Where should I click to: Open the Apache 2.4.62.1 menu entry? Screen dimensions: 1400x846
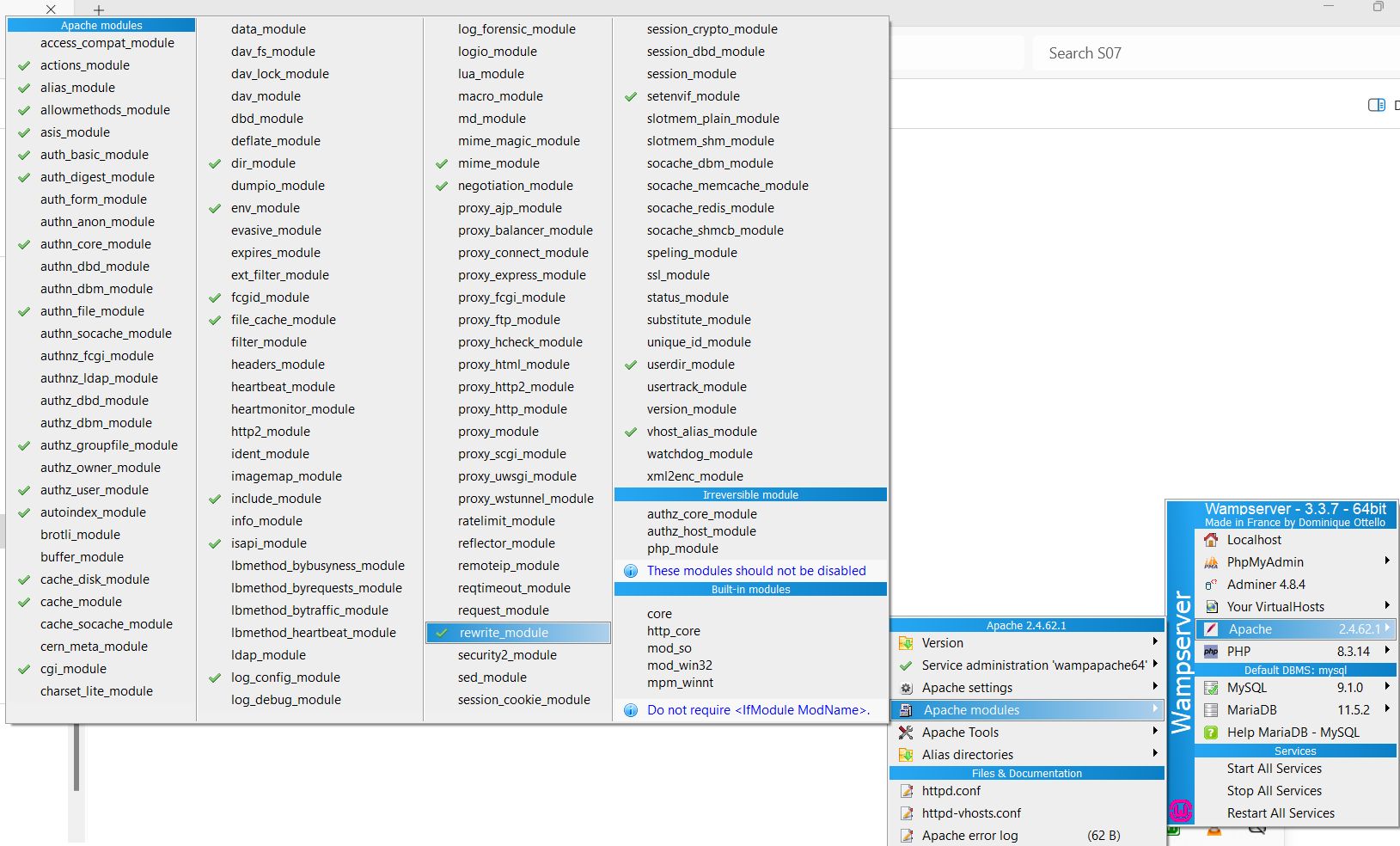click(1296, 629)
